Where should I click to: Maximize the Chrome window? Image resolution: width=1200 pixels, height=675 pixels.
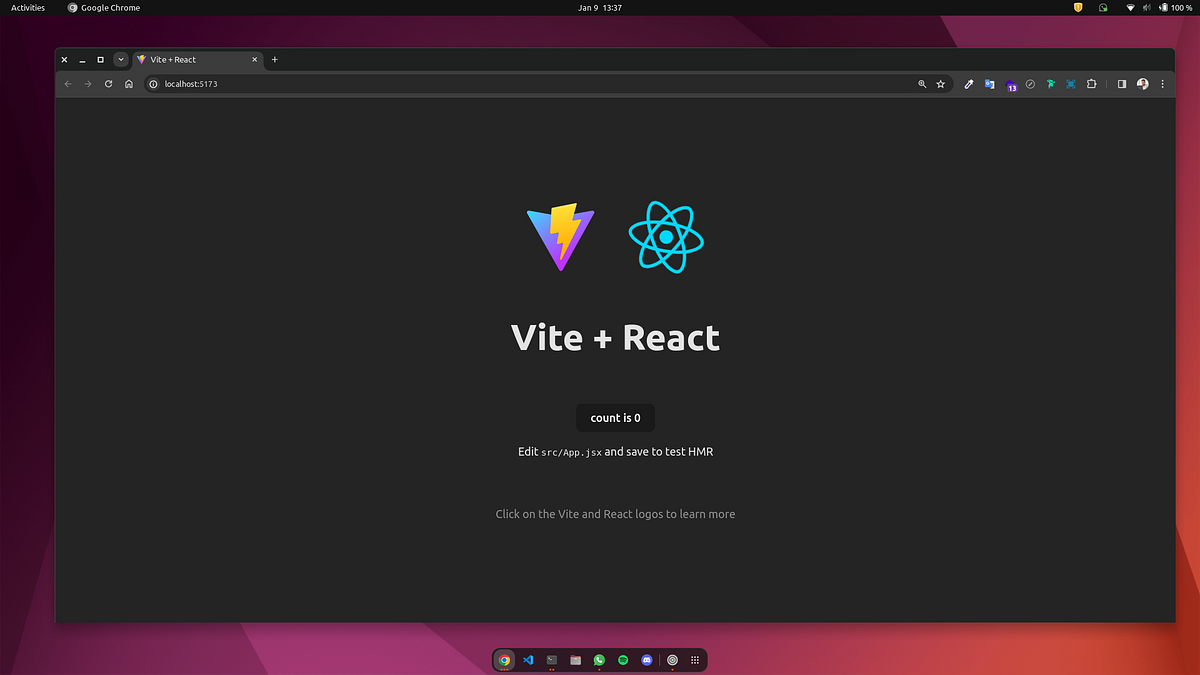pyautogui.click(x=100, y=60)
